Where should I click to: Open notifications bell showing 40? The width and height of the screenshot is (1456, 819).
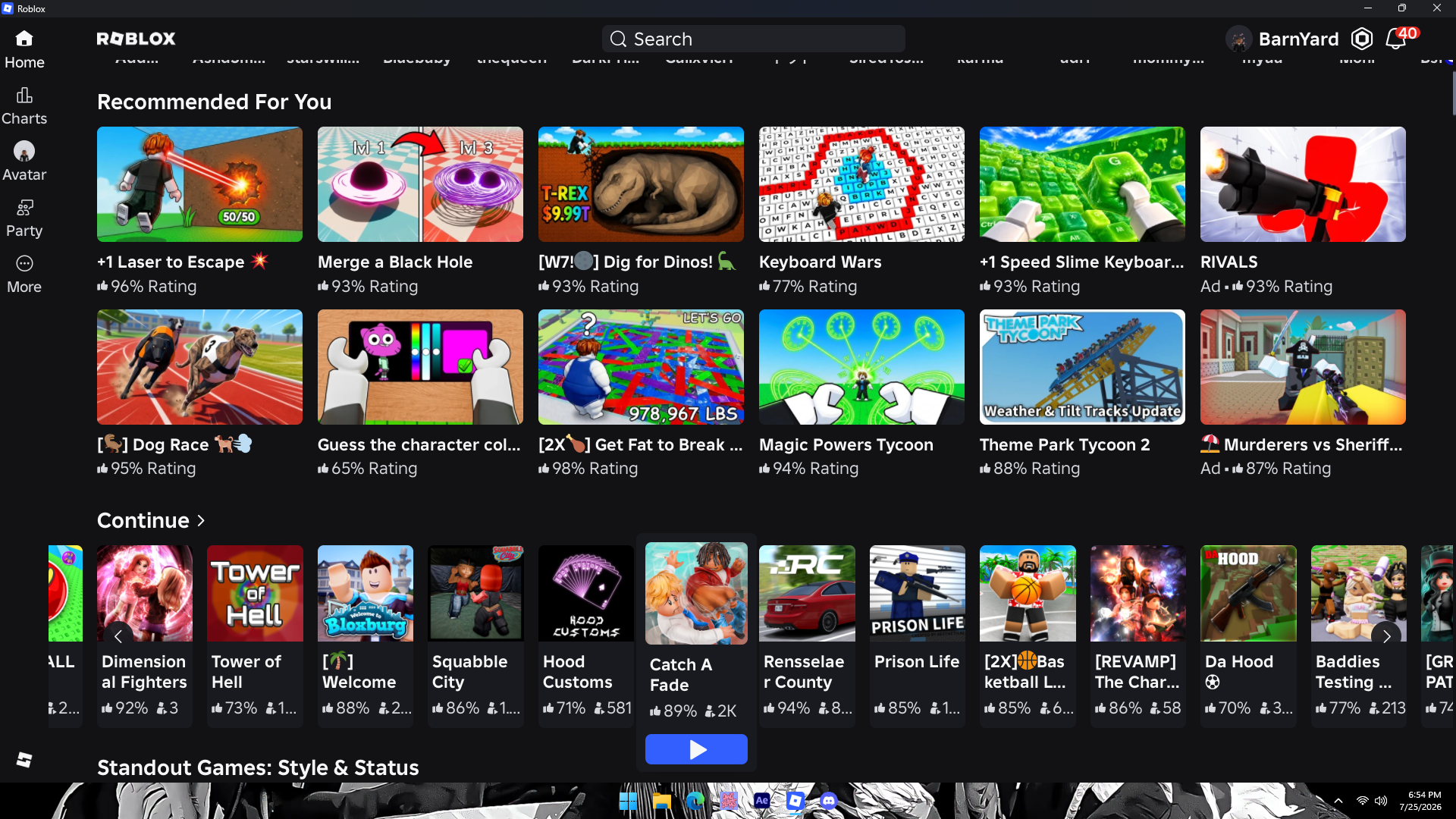click(1396, 39)
